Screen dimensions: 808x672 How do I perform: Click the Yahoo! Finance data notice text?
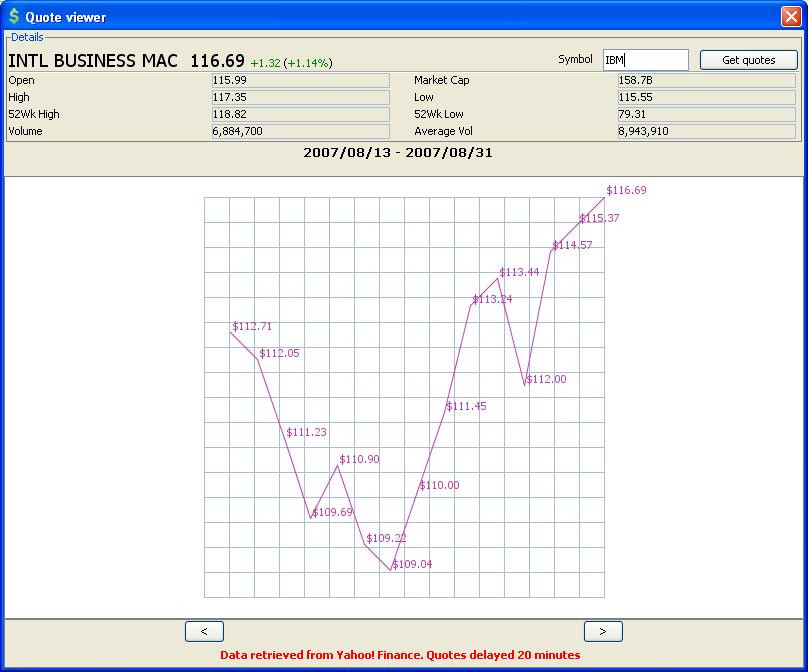pos(400,655)
